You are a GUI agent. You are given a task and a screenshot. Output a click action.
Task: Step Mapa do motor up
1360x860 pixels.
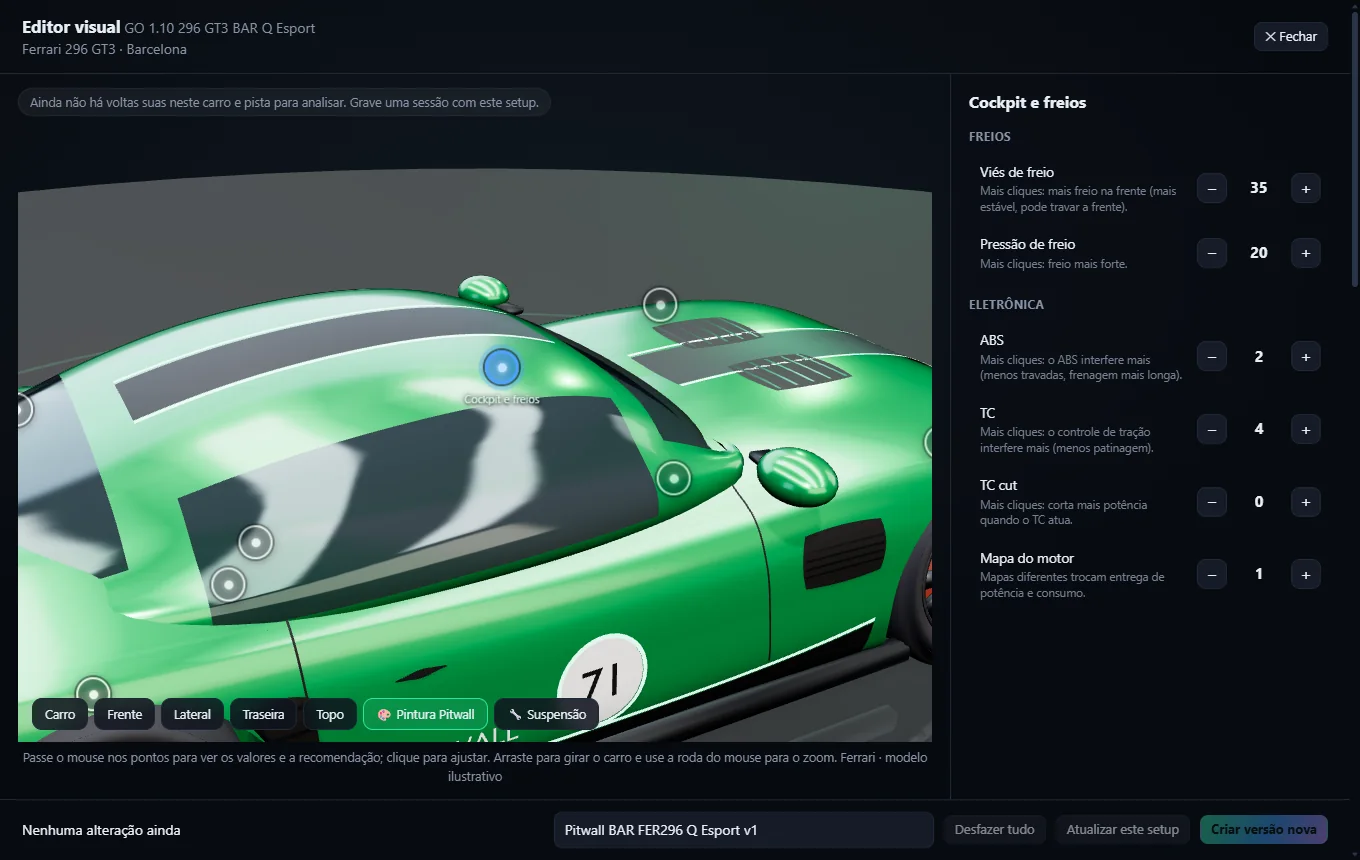(1306, 574)
